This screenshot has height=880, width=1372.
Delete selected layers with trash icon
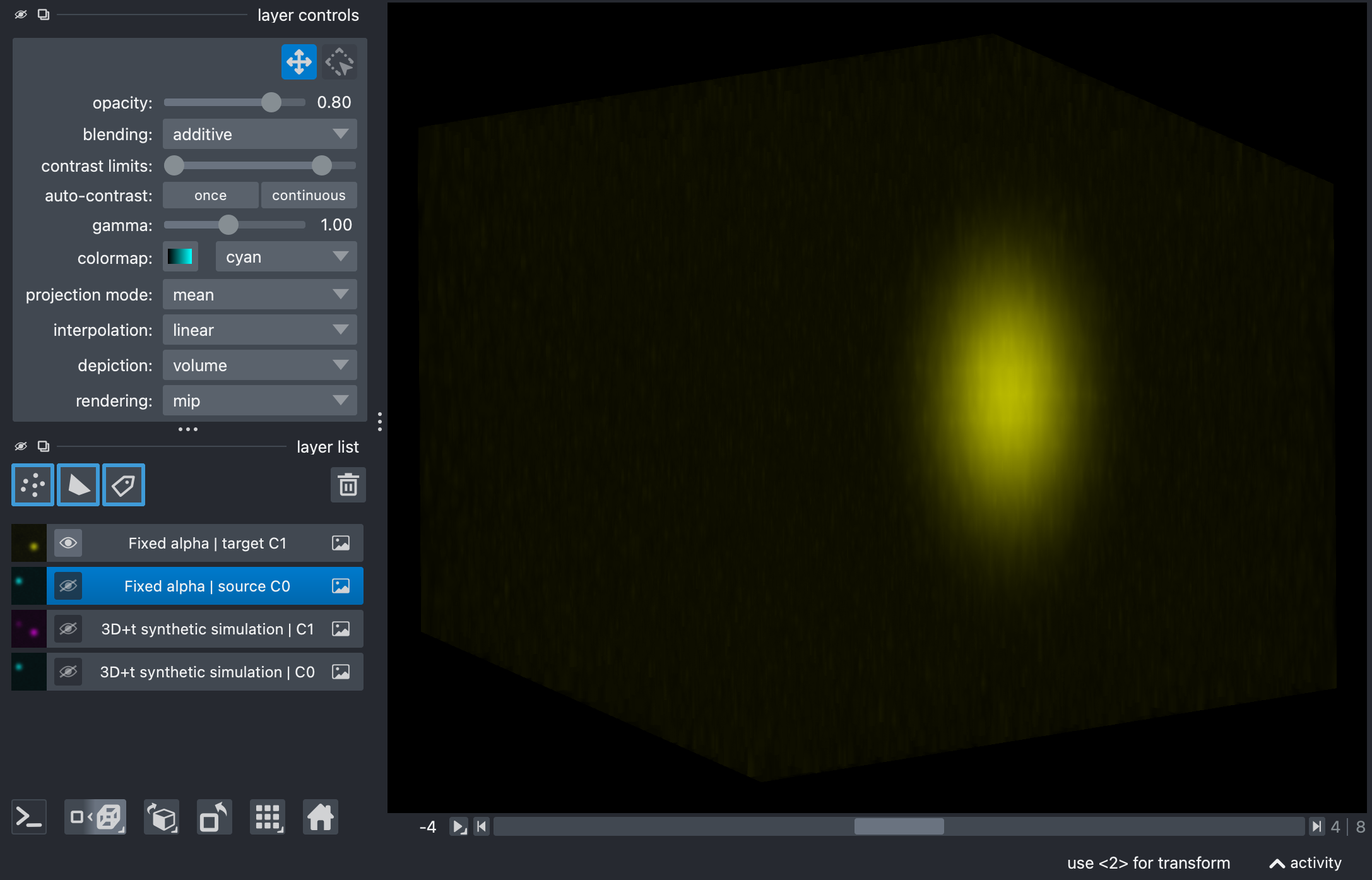click(x=348, y=485)
